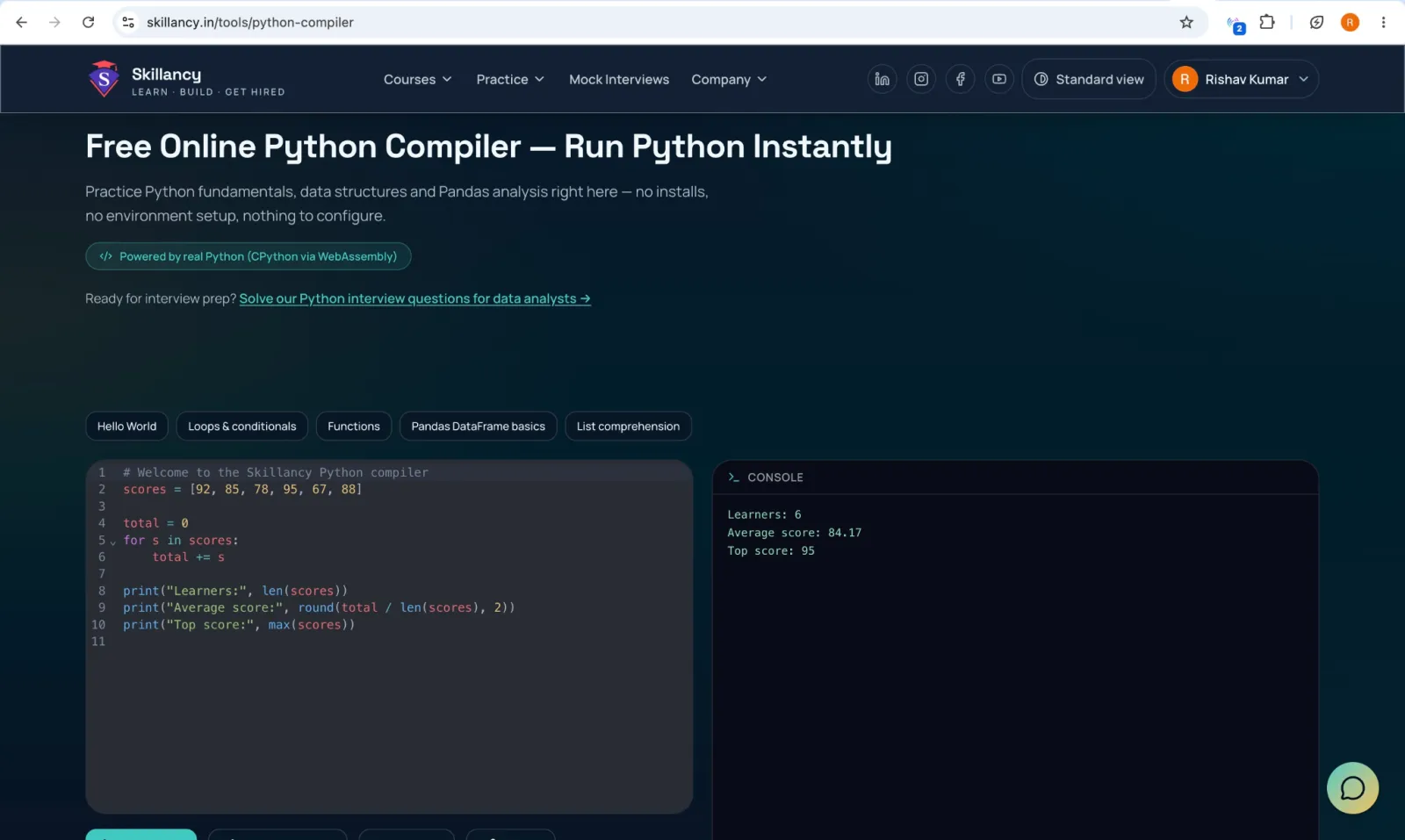
Task: Click the 'total = 0' statement on line 4
Action: [155, 523]
